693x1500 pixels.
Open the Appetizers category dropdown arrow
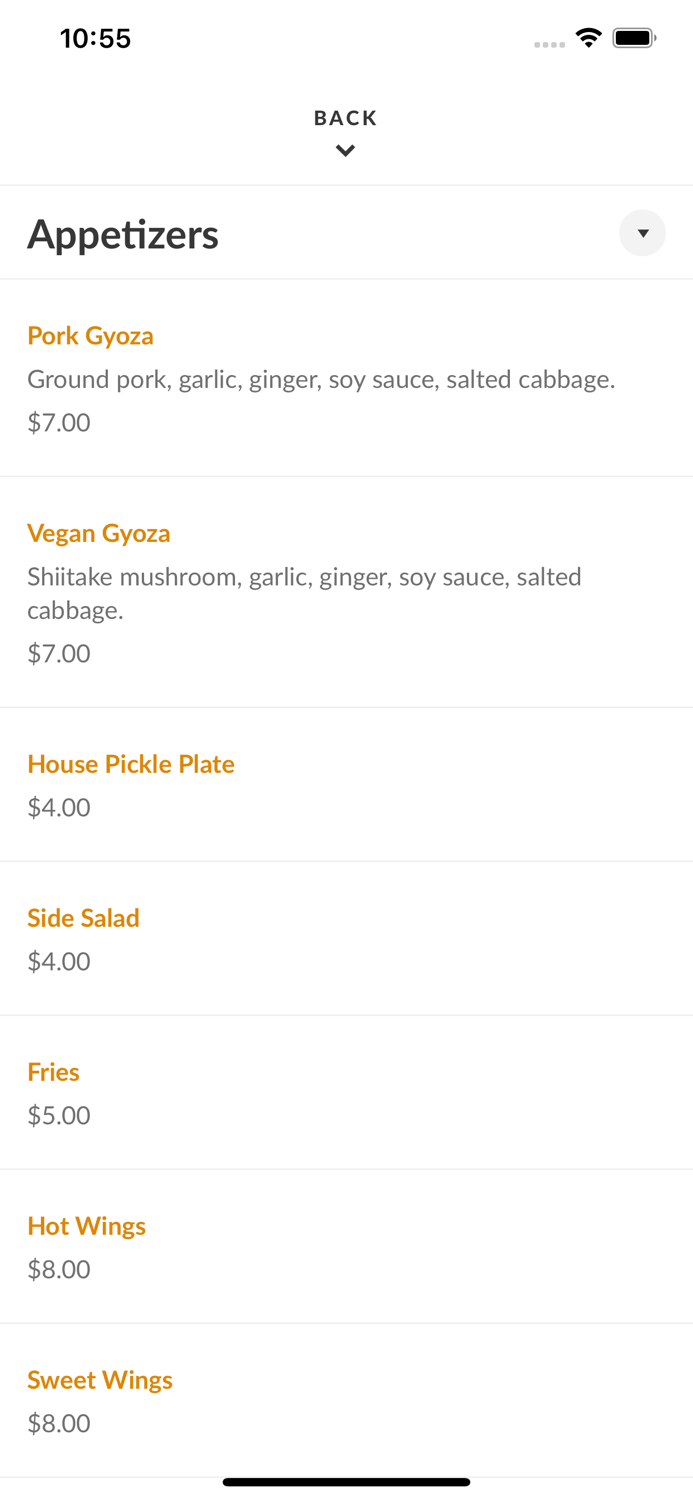(x=642, y=233)
